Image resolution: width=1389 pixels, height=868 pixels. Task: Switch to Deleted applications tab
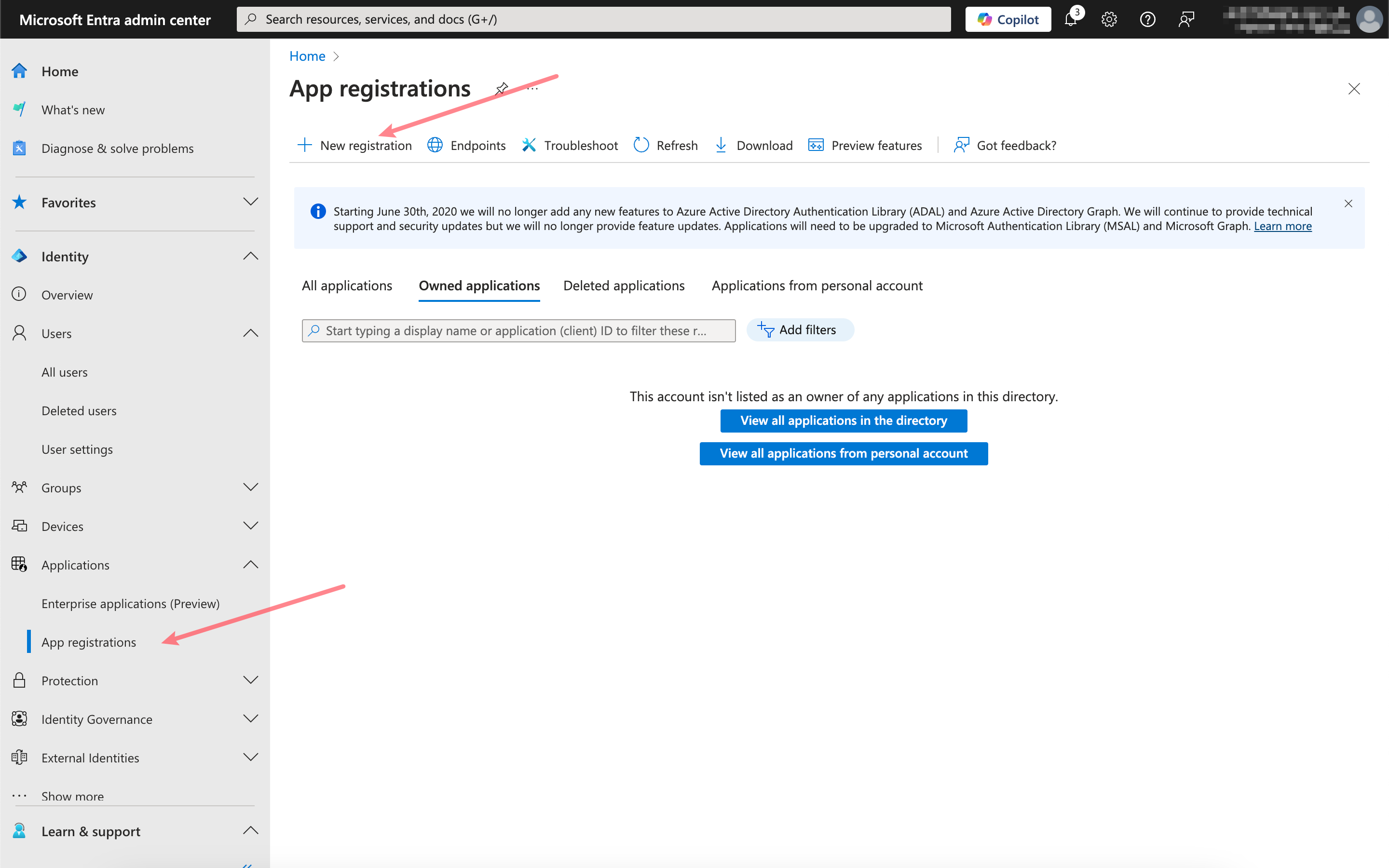click(624, 286)
